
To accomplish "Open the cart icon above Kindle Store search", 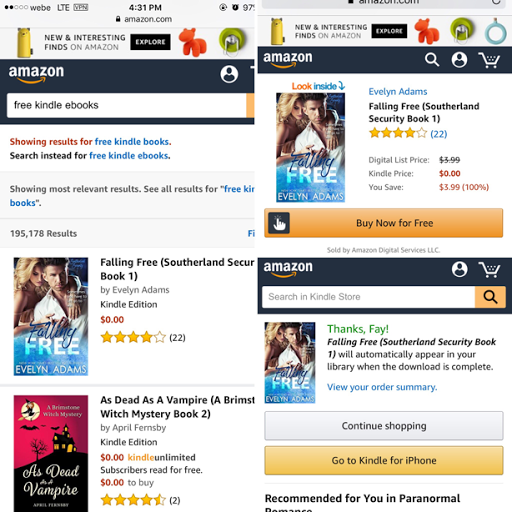I will point(489,269).
